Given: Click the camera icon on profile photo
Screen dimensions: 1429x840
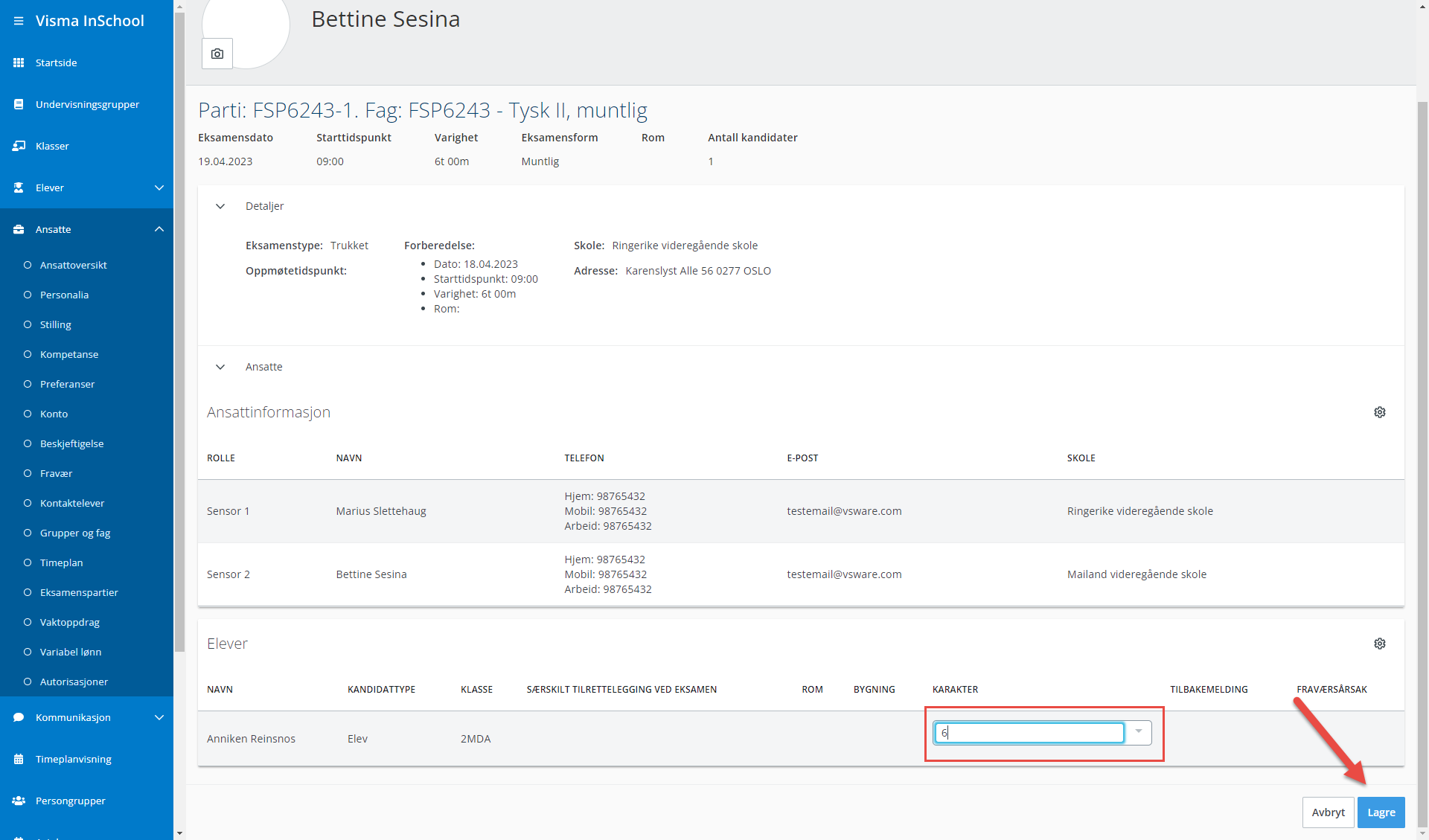Looking at the screenshot, I should tap(217, 54).
